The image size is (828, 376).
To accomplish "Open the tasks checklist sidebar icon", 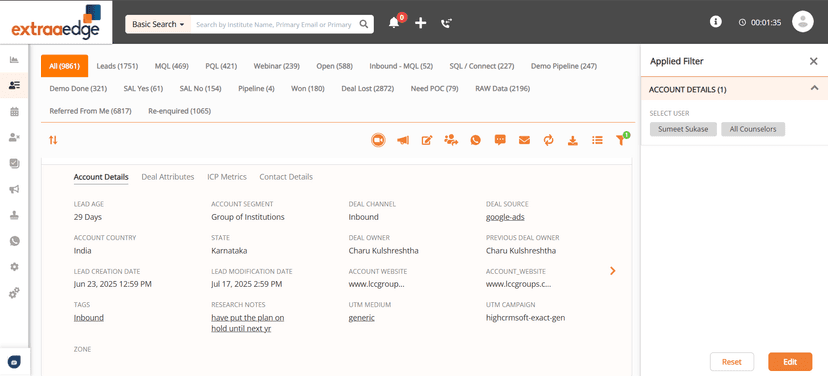I will (x=14, y=163).
